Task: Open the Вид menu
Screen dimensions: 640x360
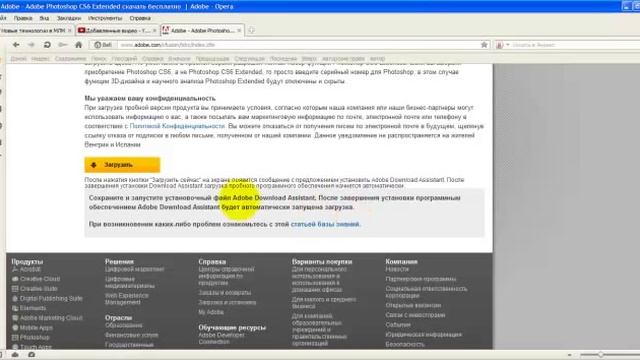Action: click(x=44, y=18)
